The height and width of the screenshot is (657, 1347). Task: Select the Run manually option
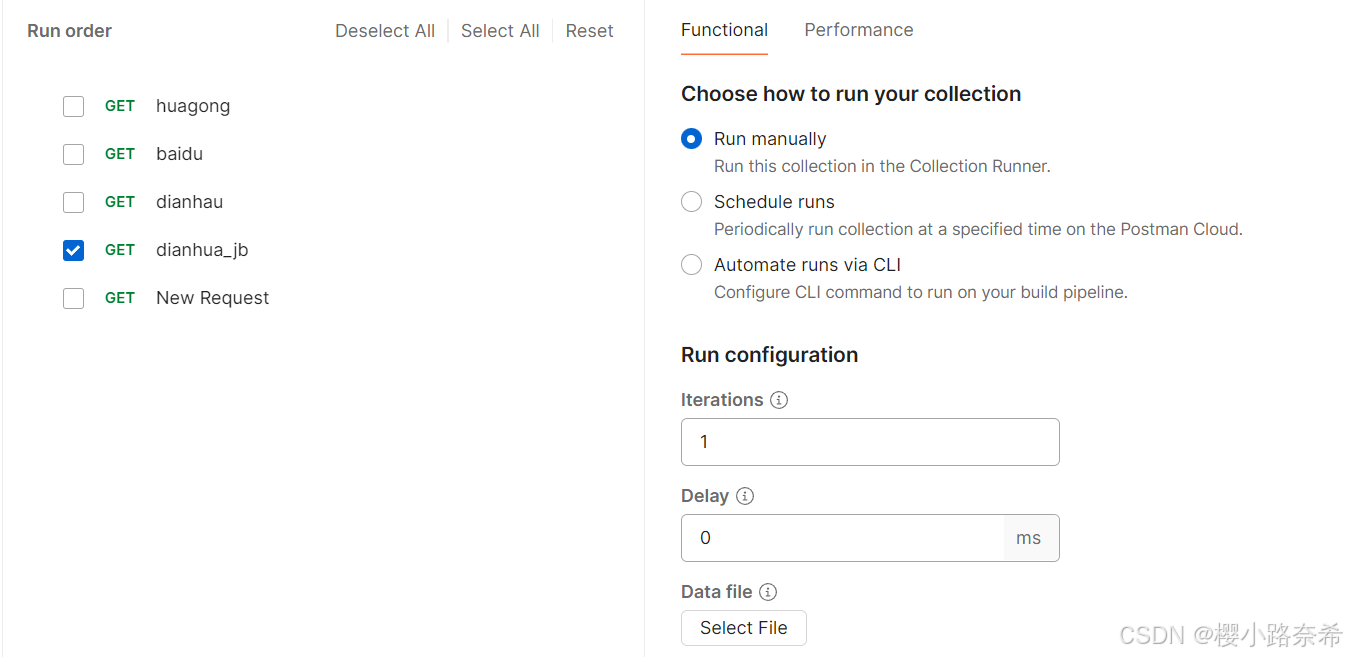click(x=691, y=139)
